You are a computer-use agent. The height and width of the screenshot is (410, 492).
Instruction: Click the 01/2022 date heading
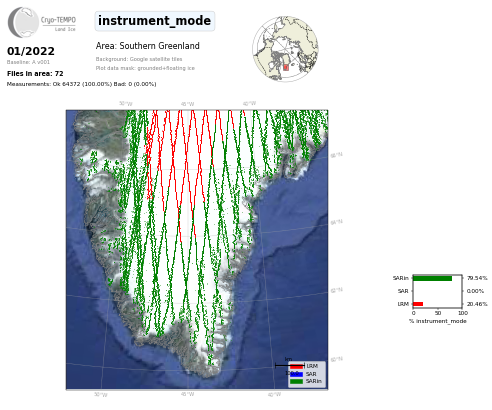tap(31, 51)
